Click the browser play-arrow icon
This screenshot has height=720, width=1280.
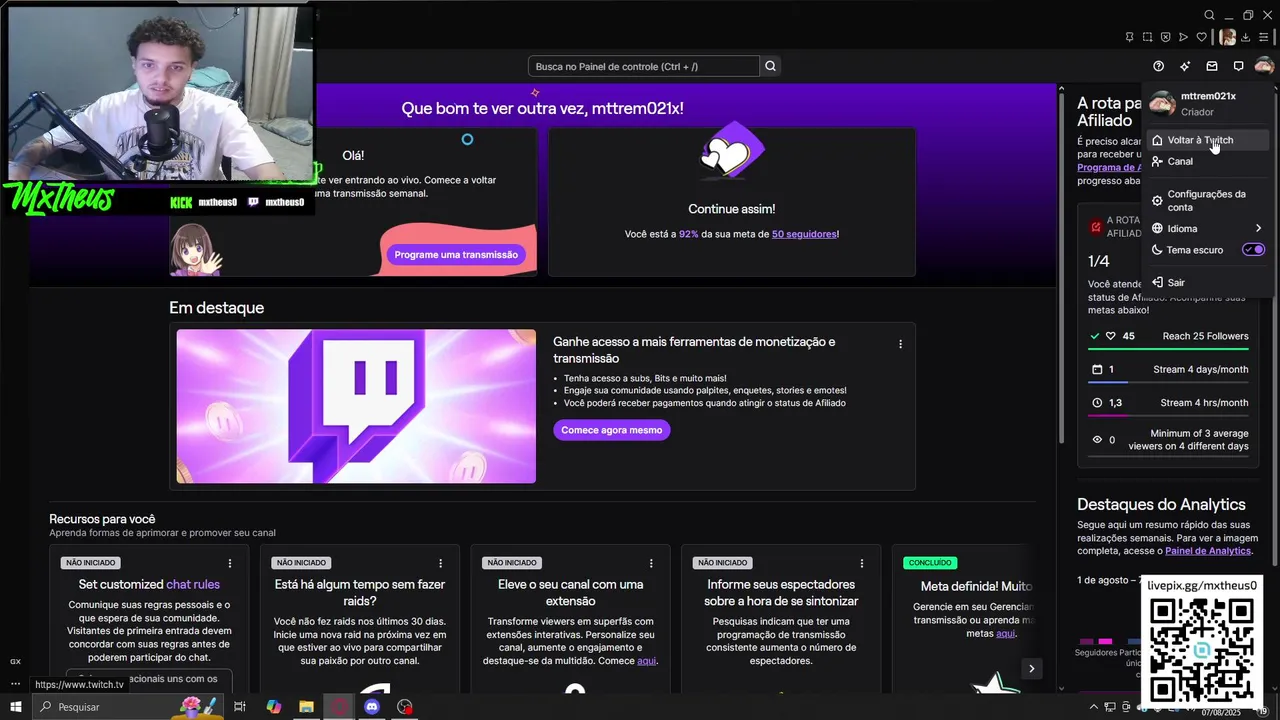[1183, 37]
